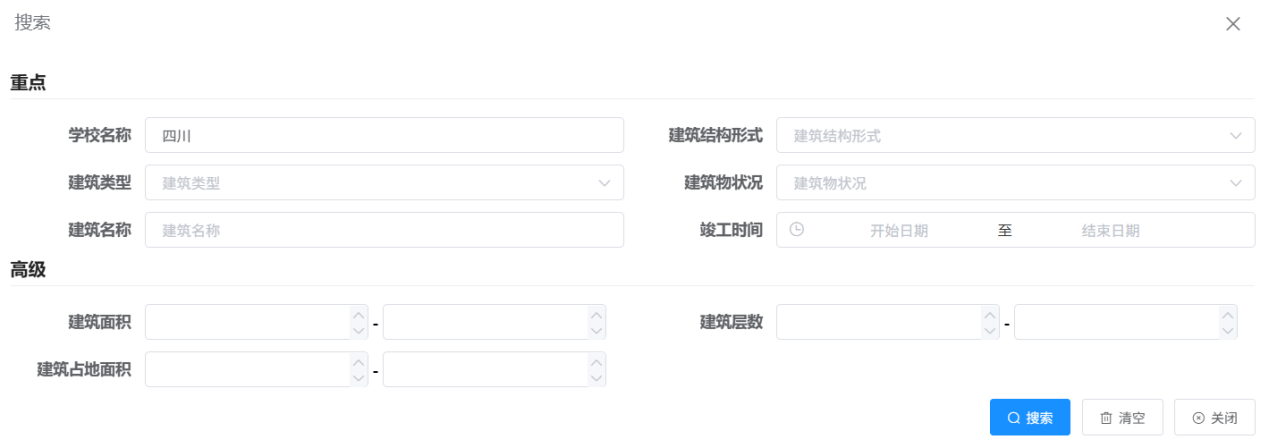The width and height of the screenshot is (1269, 448).
Task: Increase the 建筑面积 minimum value
Action: tap(359, 314)
